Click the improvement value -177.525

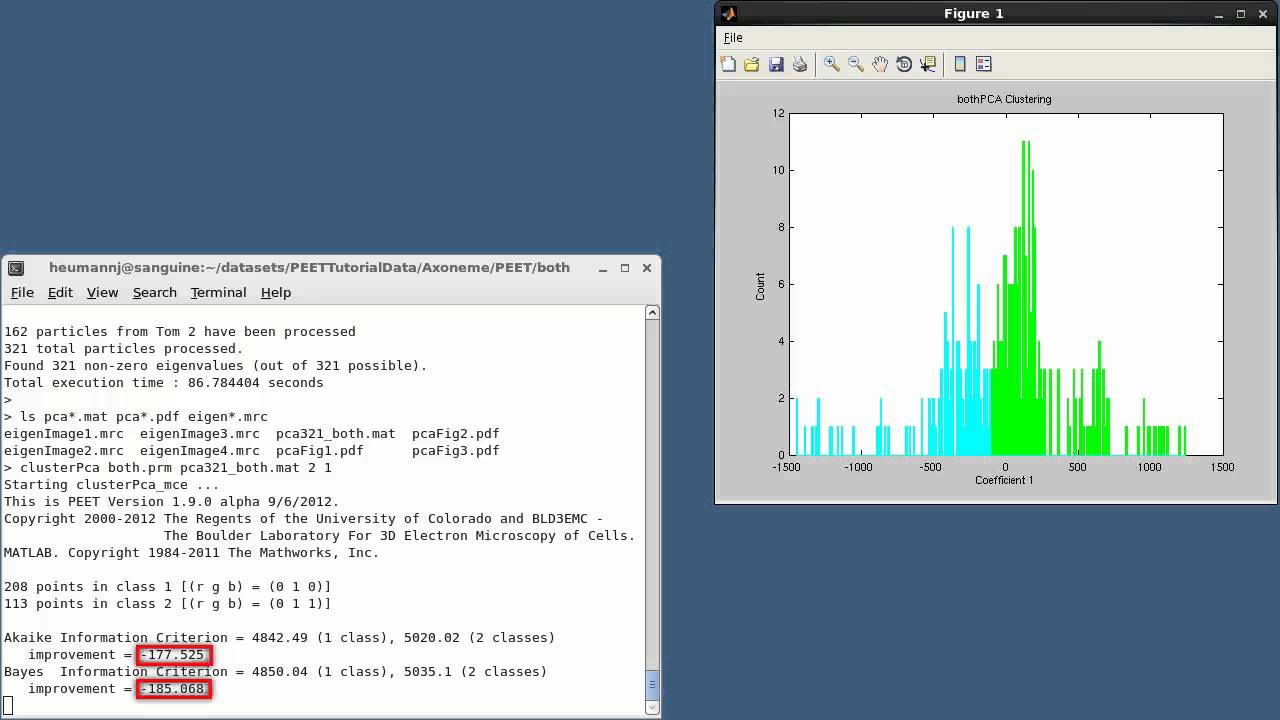(x=174, y=655)
